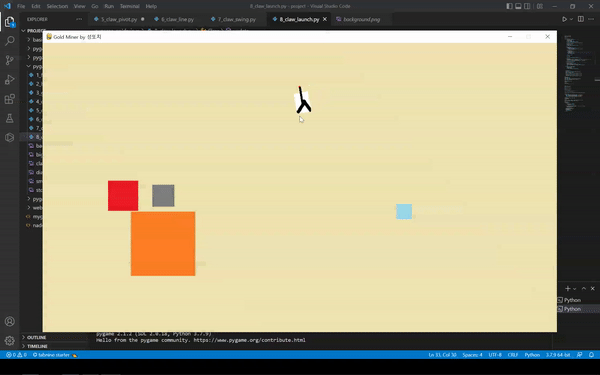
Task: Open the Explorer view in activity bar
Action: tap(10, 21)
